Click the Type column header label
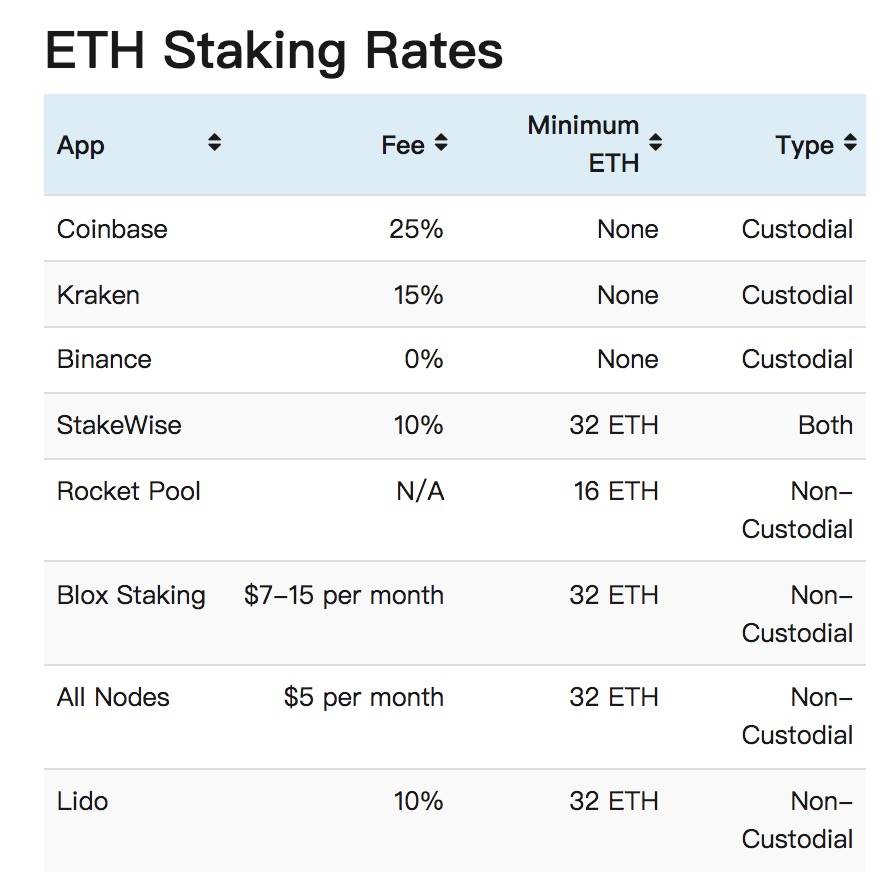This screenshot has width=878, height=886. coord(804,146)
